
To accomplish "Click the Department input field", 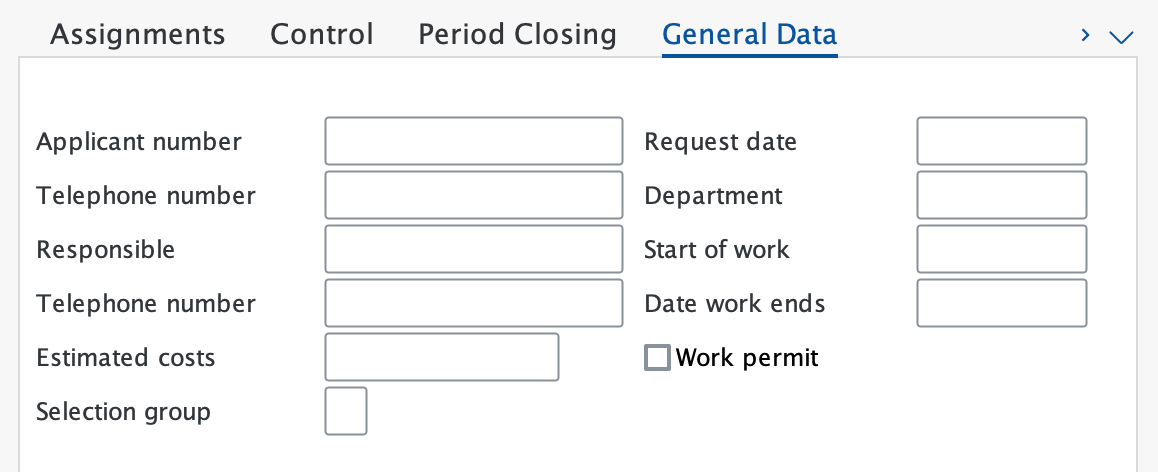I will [x=1001, y=195].
